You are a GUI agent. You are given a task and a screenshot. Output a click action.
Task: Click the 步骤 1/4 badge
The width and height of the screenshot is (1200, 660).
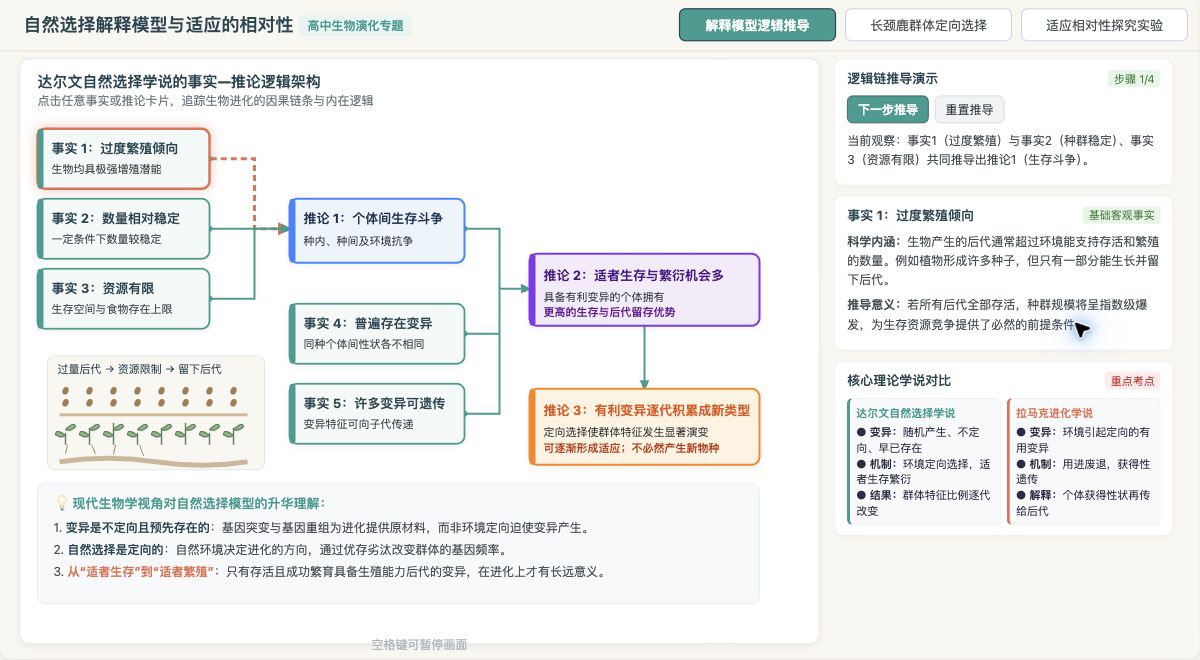(1134, 79)
